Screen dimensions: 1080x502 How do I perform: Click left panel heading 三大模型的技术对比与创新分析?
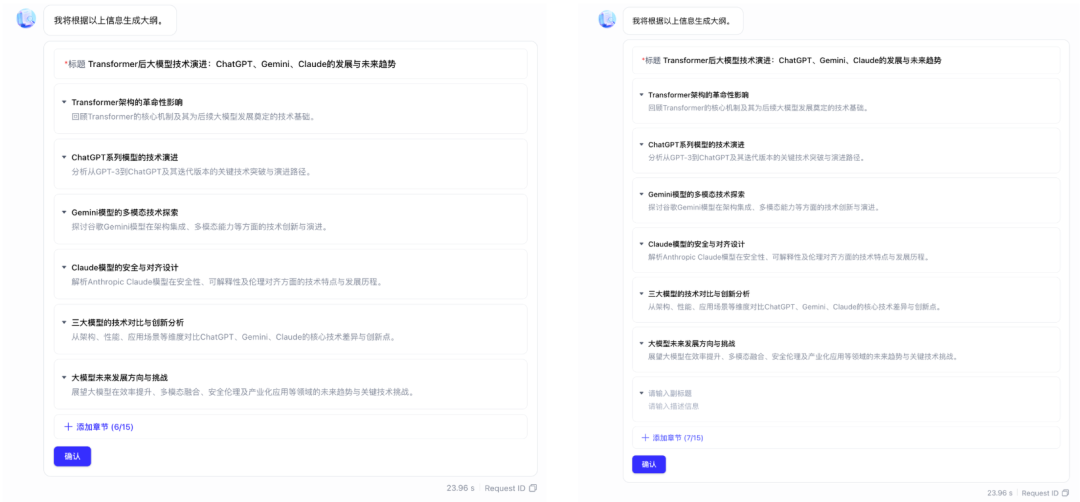(x=128, y=322)
